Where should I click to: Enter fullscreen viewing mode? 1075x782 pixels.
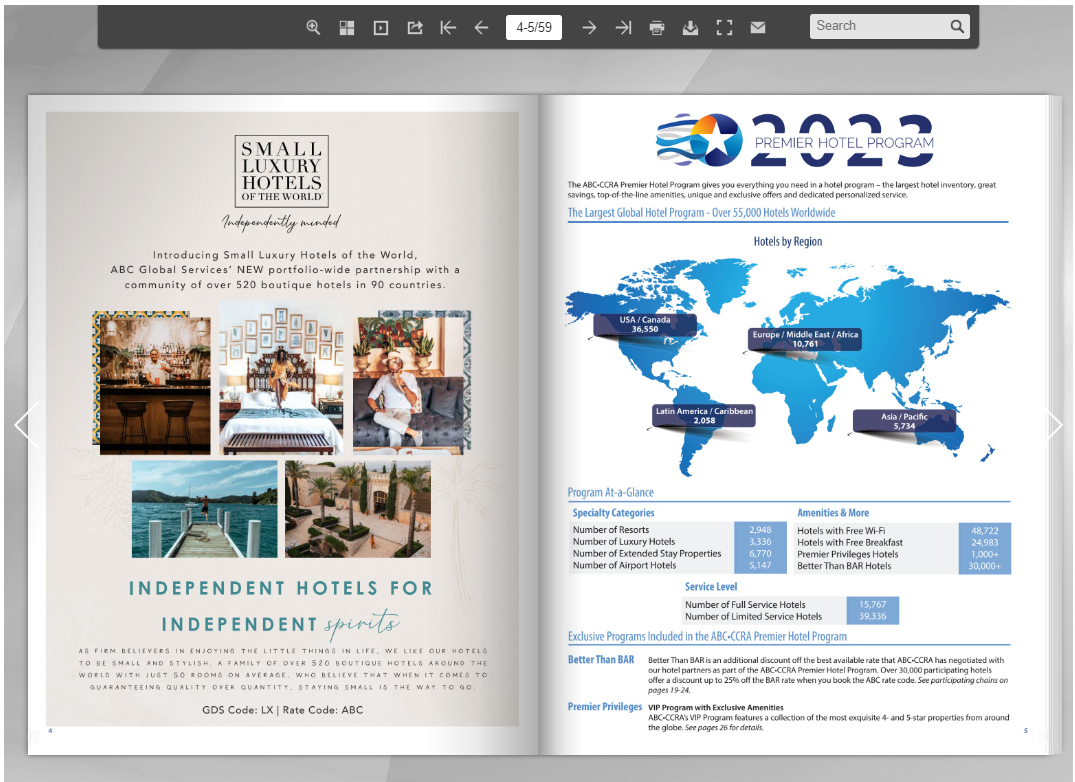(724, 27)
